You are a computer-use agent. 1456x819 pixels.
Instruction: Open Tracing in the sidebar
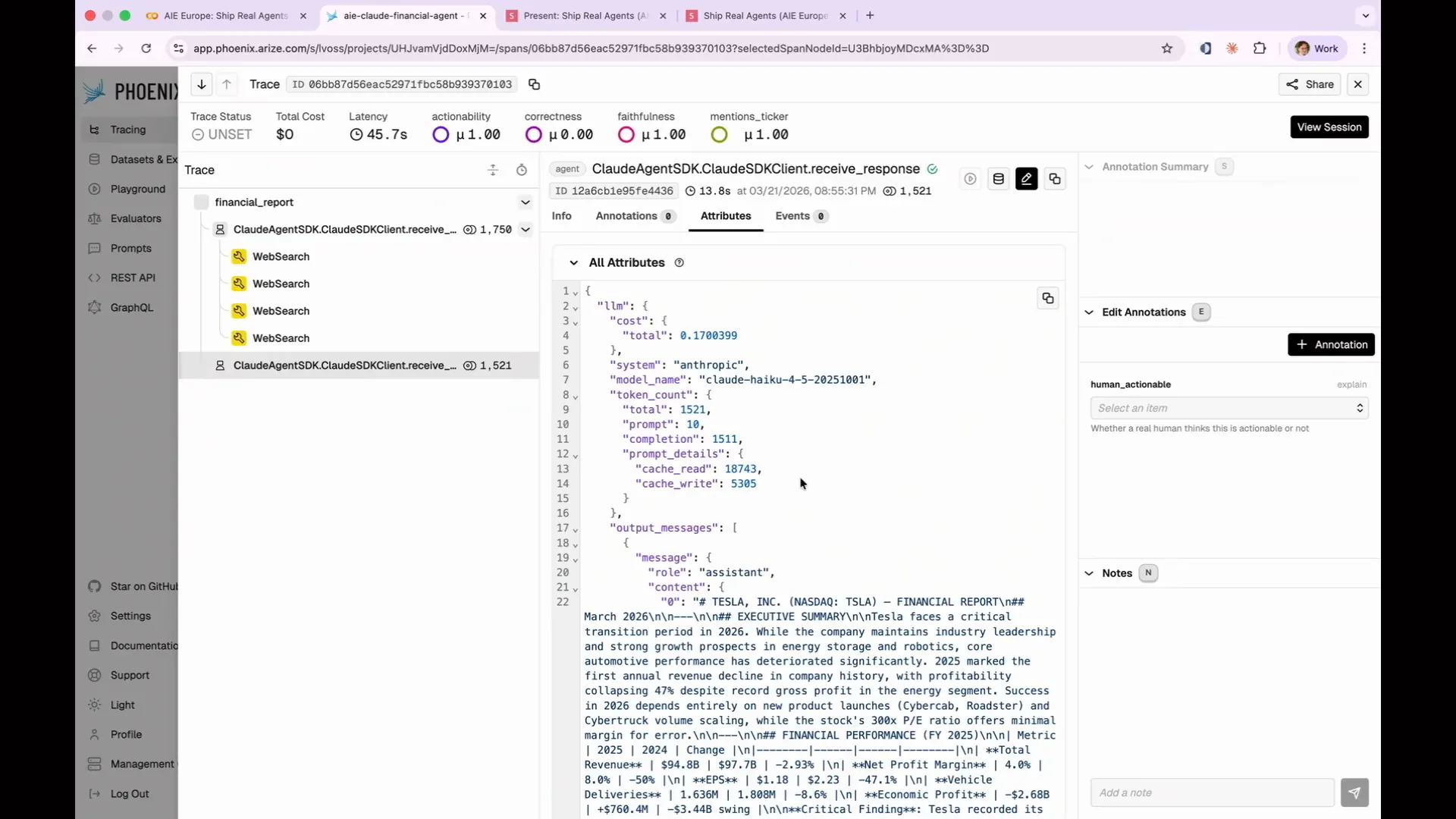click(x=128, y=130)
